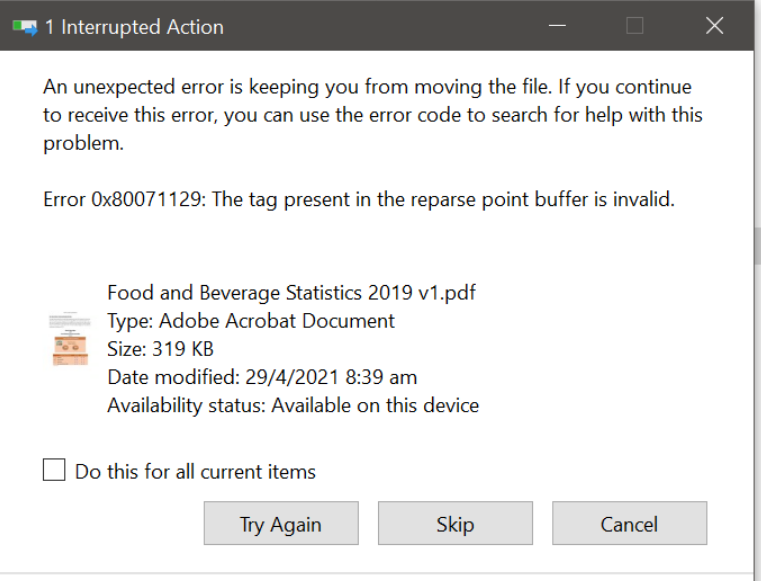Image resolution: width=761 pixels, height=581 pixels.
Task: Click the file-move icon in title bar
Action: (x=25, y=27)
